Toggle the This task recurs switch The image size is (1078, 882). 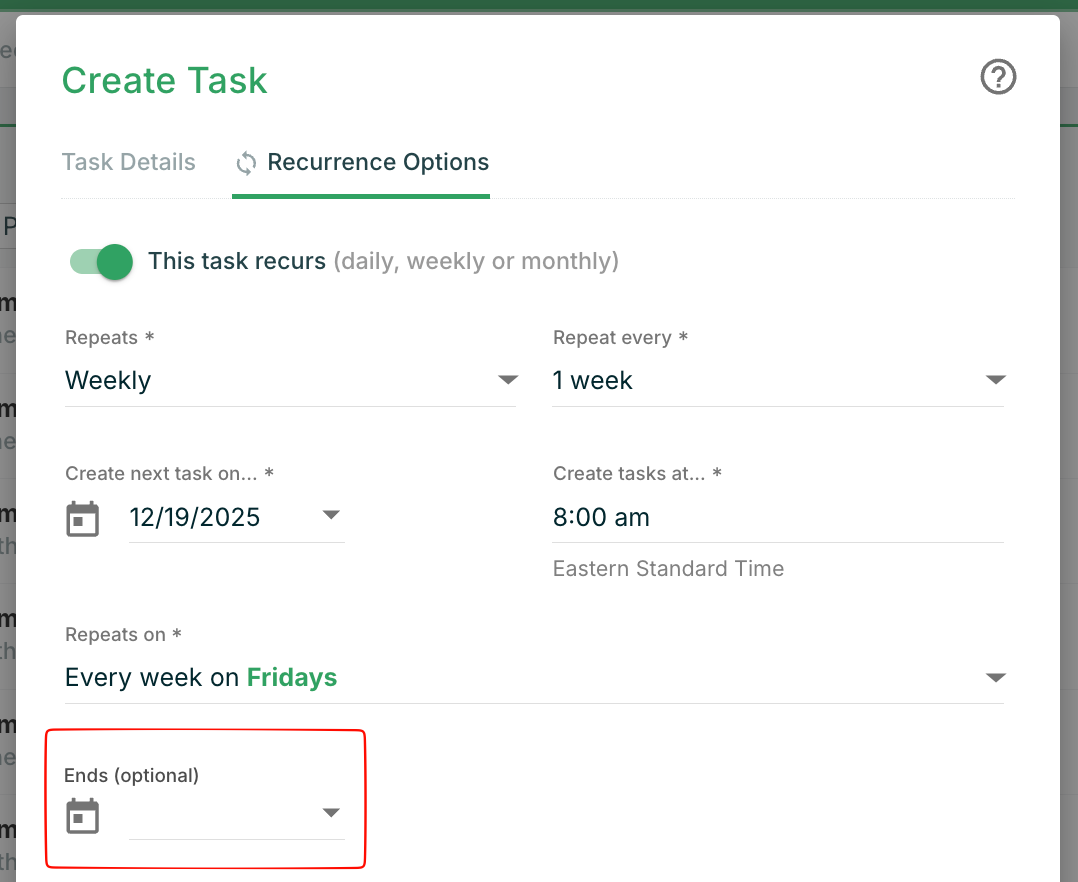tap(102, 262)
